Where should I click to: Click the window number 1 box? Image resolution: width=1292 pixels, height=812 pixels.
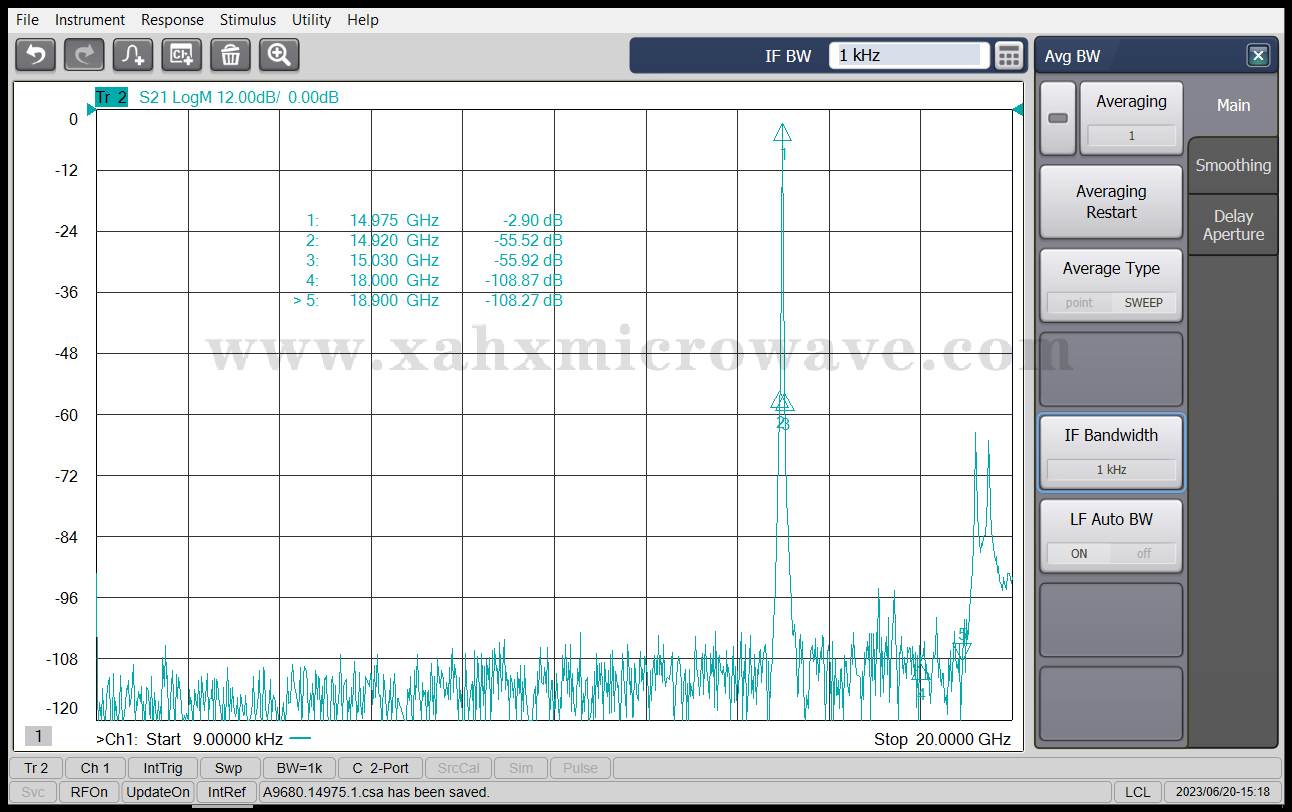(38, 736)
